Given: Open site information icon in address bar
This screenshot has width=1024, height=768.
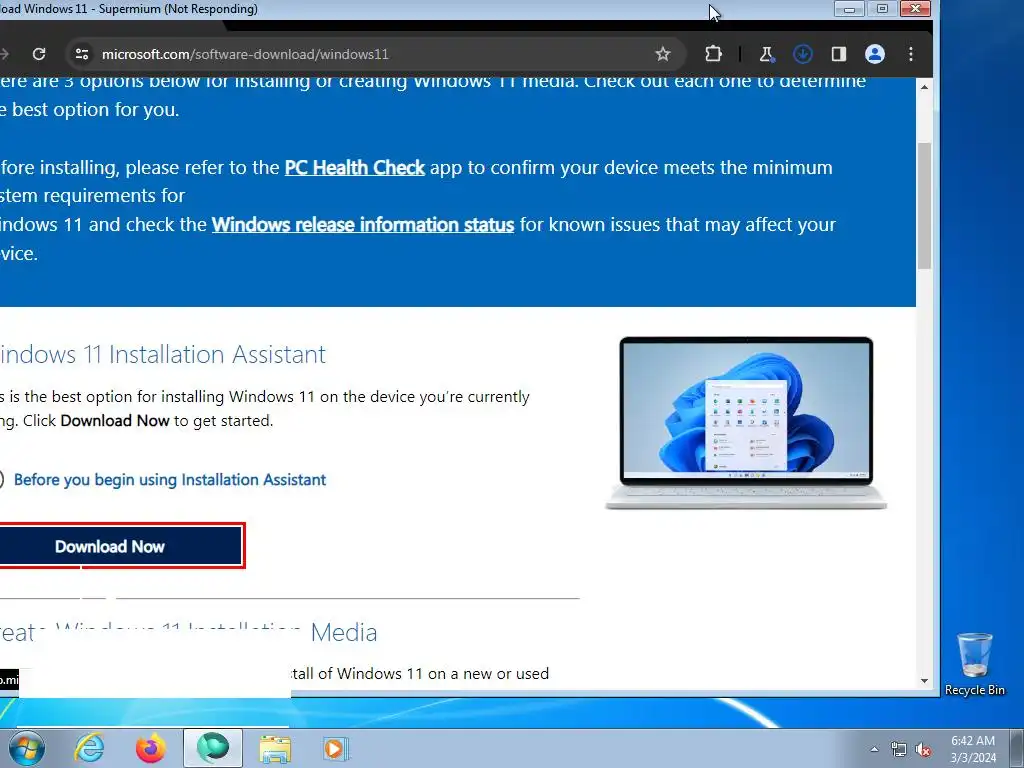Looking at the screenshot, I should [82, 54].
